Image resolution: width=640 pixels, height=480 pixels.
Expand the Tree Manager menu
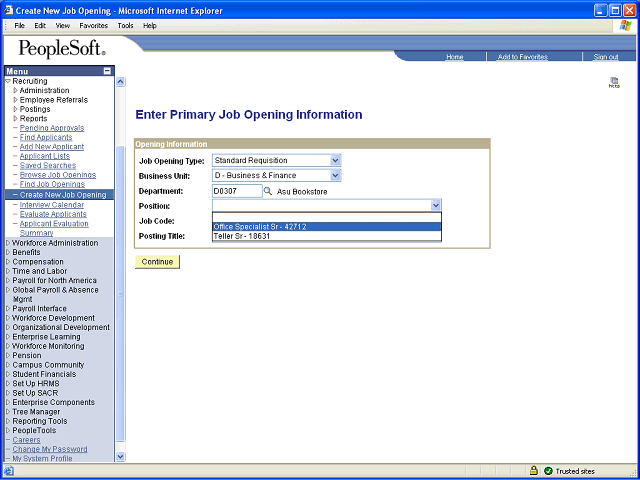pyautogui.click(x=8, y=411)
